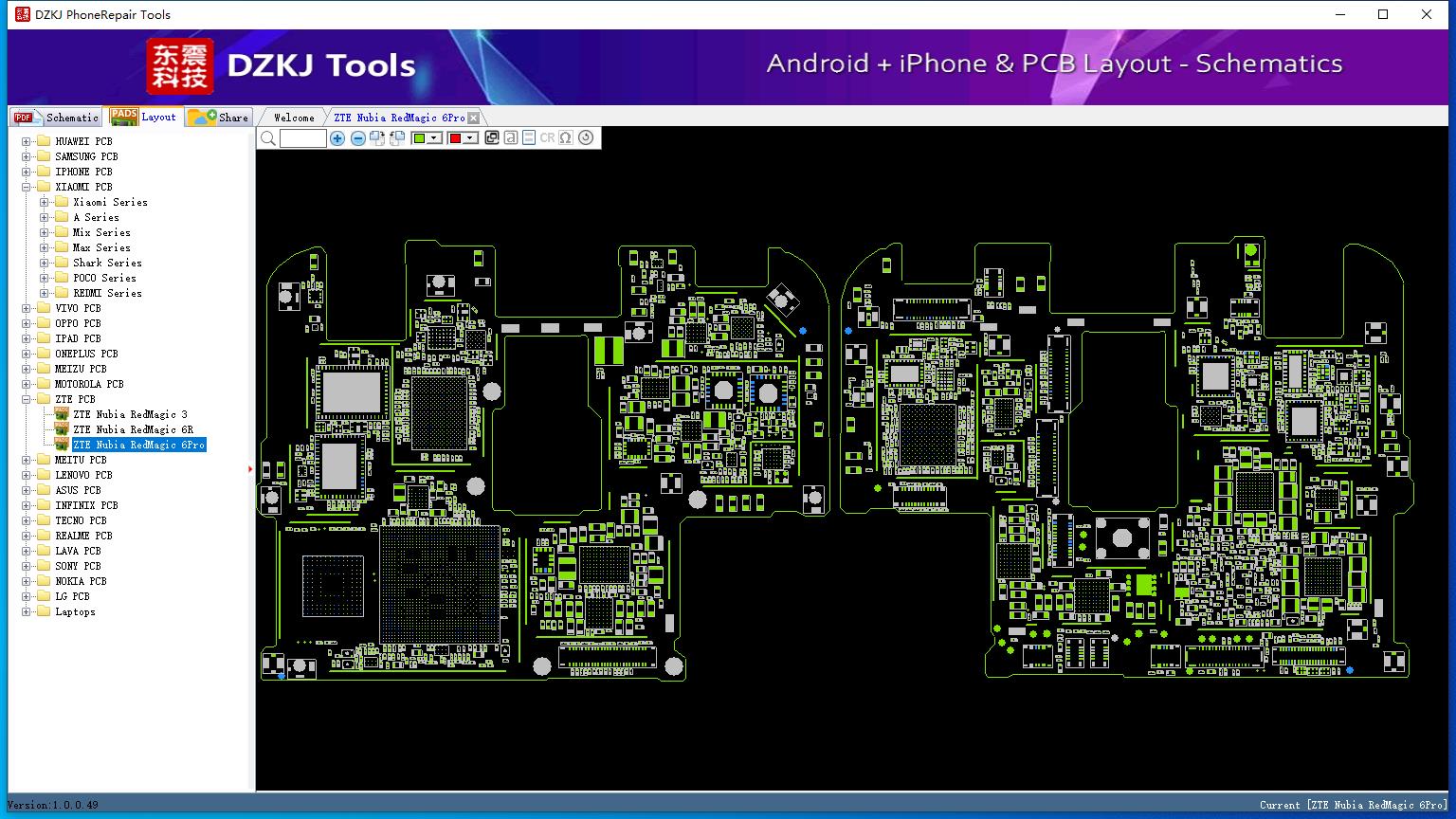This screenshot has height=819, width=1456.
Task: Select the Max Series tree item
Action: (x=101, y=247)
